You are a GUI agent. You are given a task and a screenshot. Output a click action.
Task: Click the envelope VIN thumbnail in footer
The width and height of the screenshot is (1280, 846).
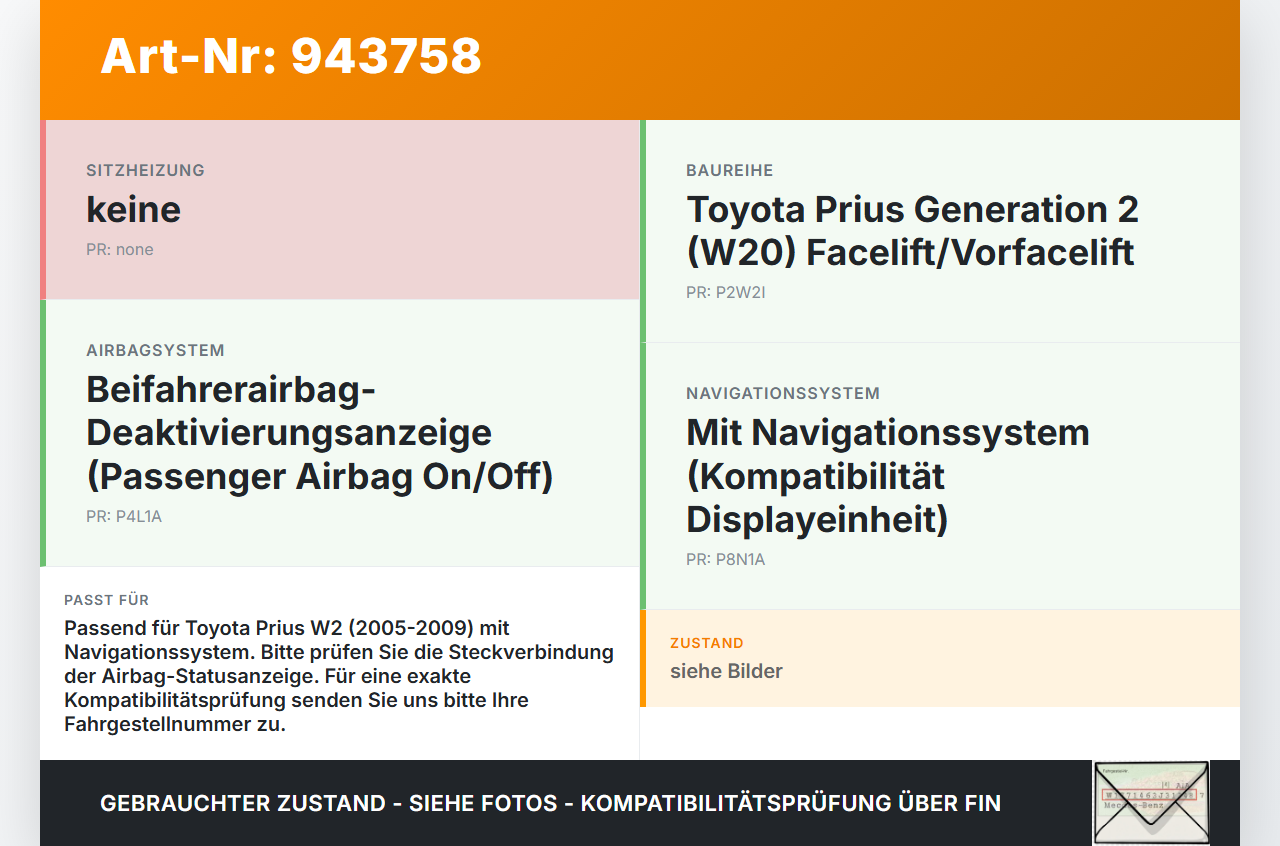[x=1151, y=803]
